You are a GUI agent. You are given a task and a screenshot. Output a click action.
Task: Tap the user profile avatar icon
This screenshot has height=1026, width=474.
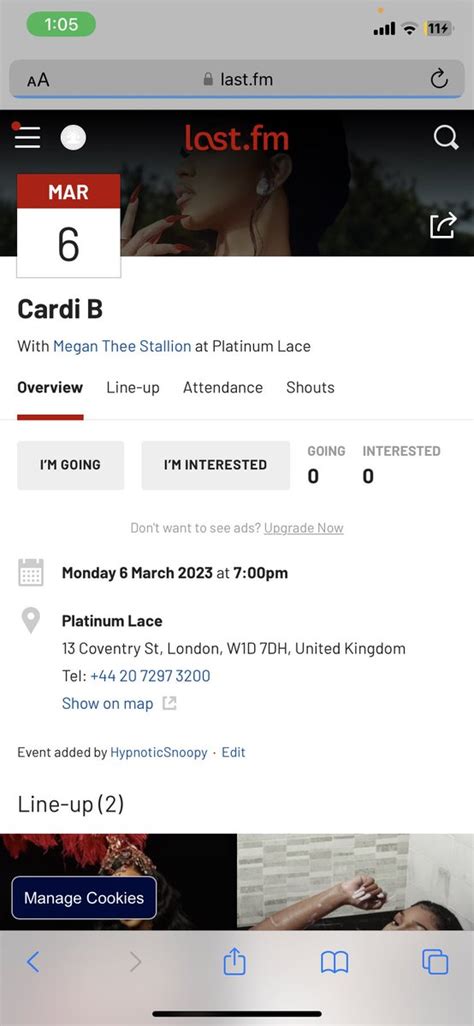pyautogui.click(x=73, y=137)
